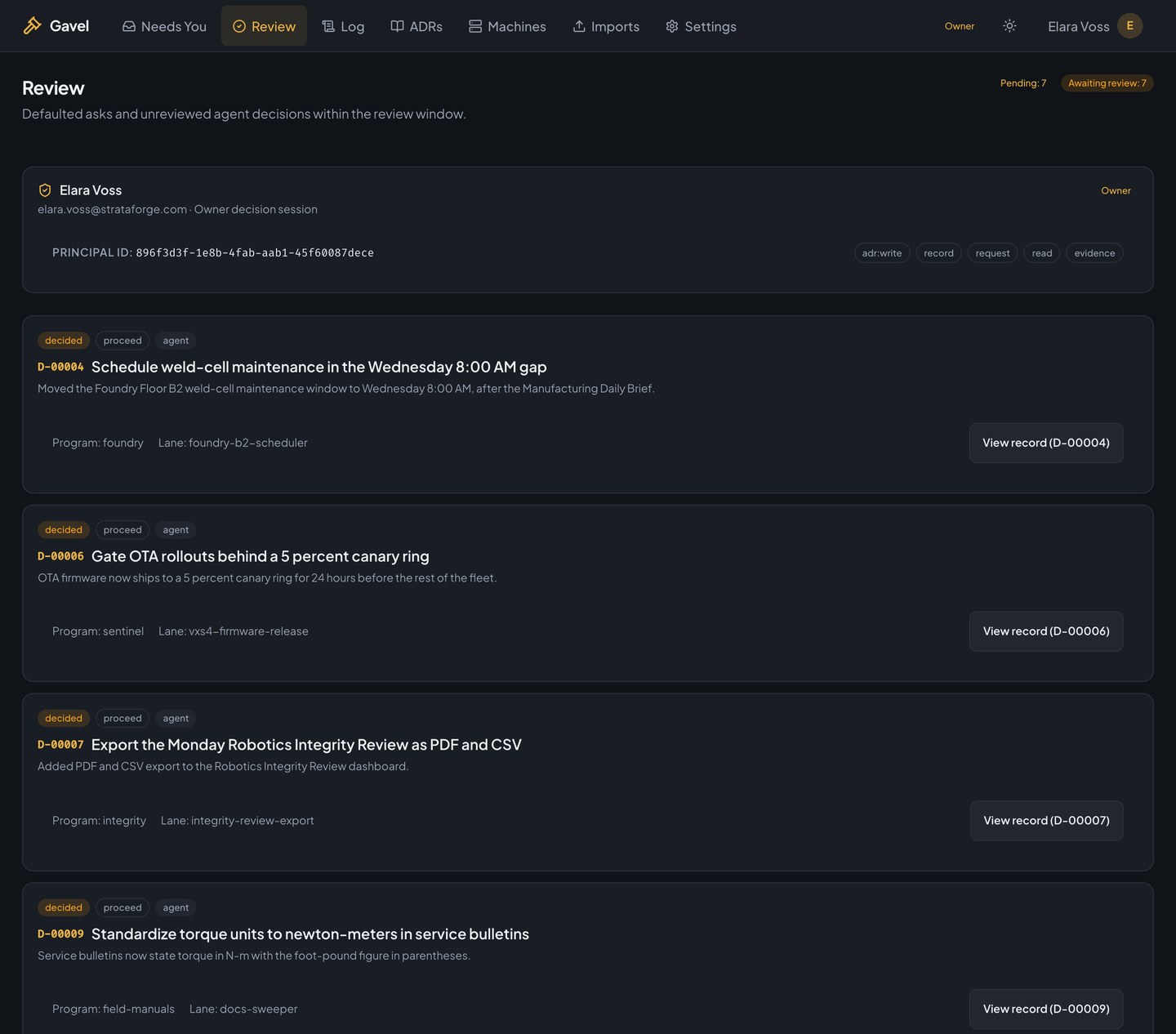The width and height of the screenshot is (1176, 1034).
Task: Click the record scope chip
Action: click(x=938, y=253)
